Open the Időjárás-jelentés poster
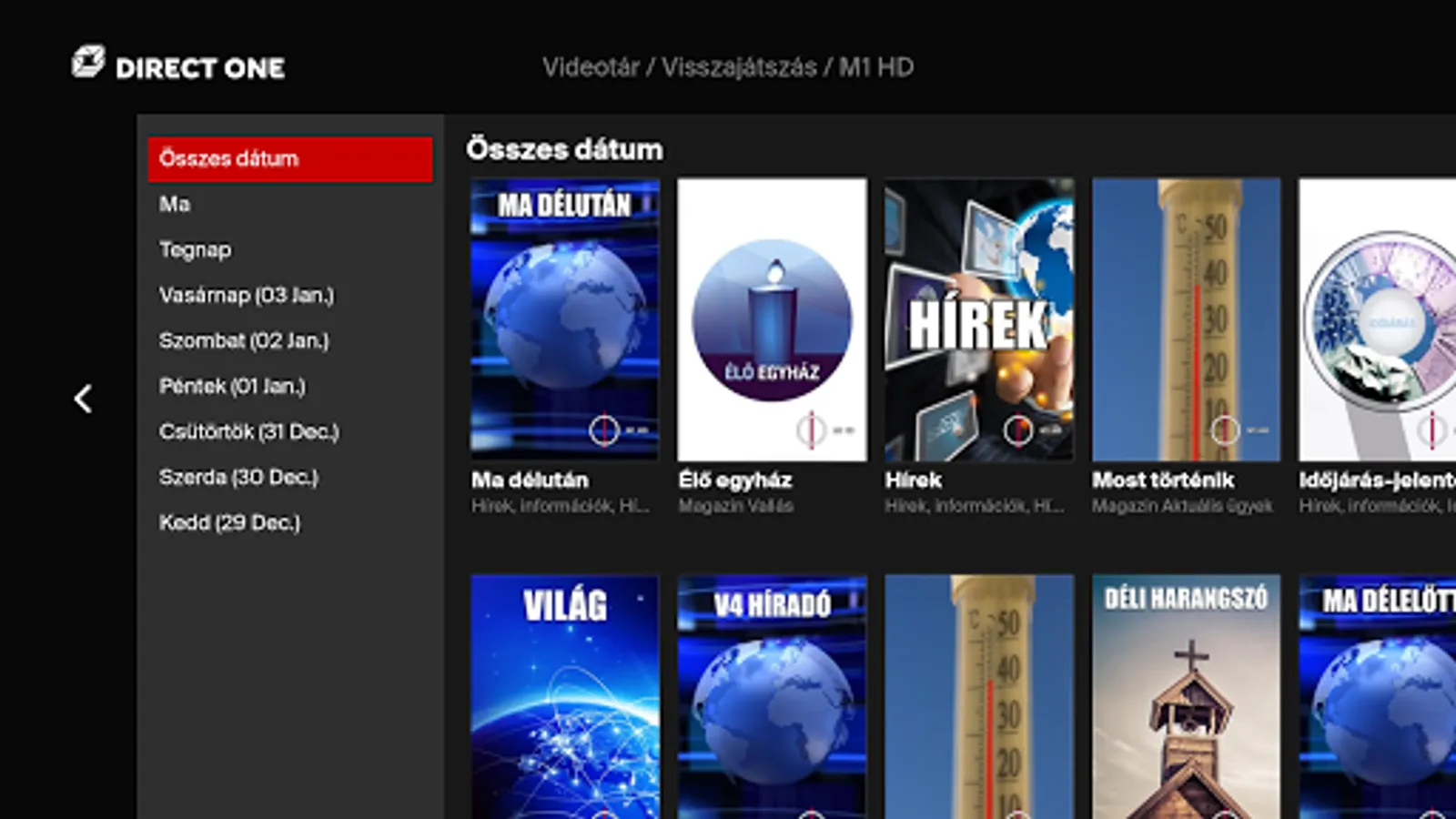Viewport: 1456px width, 819px height. (x=1378, y=319)
